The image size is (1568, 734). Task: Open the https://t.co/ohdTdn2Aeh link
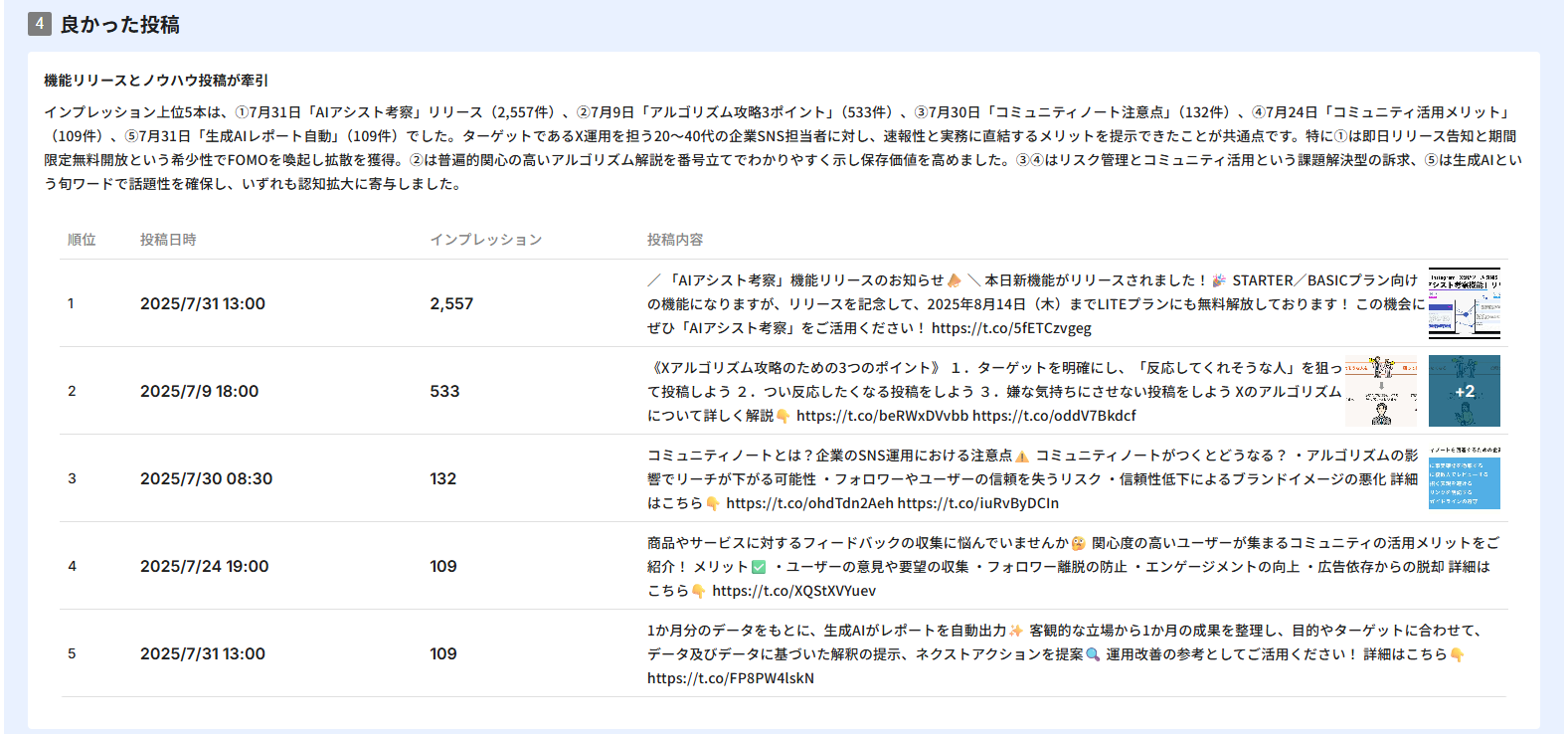click(x=809, y=503)
